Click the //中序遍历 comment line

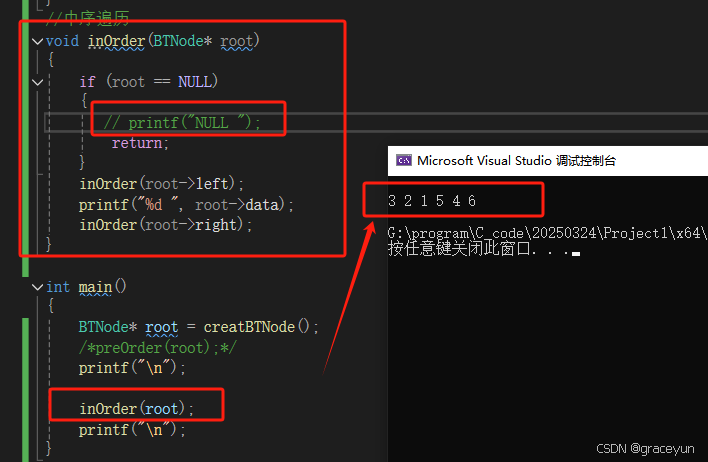point(88,18)
